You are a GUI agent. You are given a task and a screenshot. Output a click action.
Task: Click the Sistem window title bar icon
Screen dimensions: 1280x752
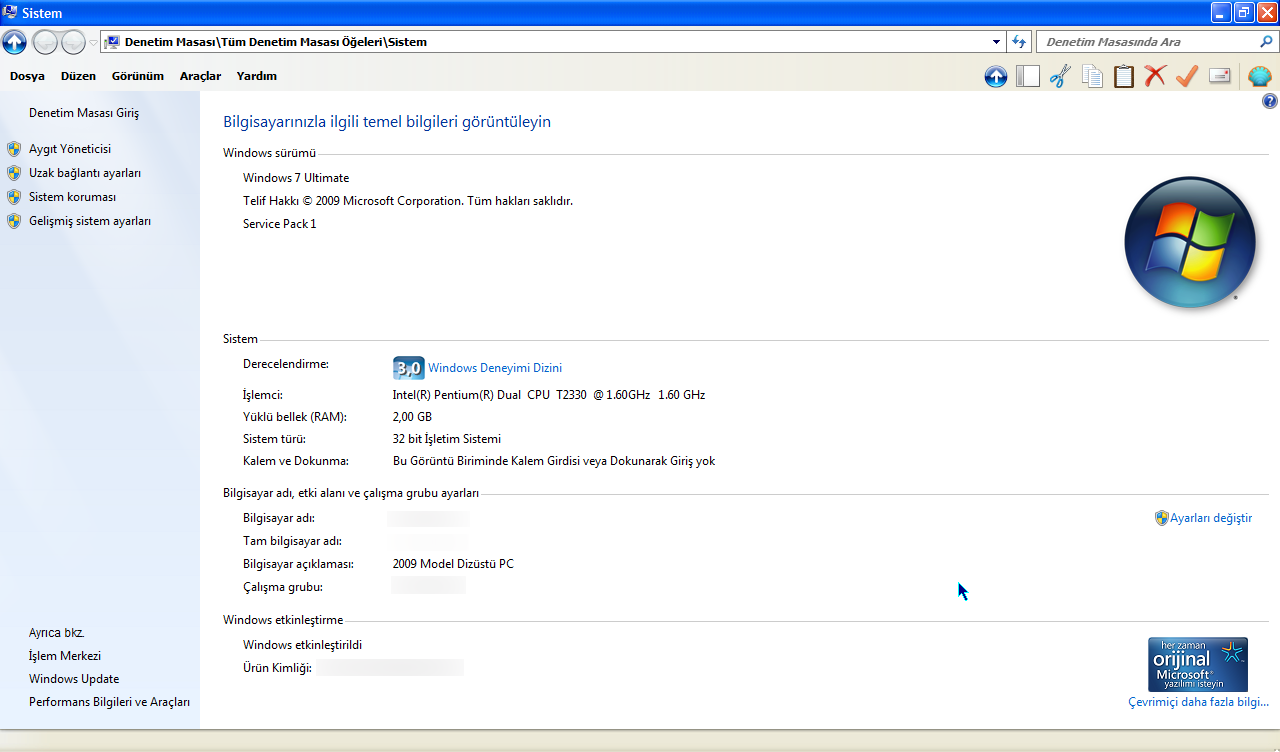pos(10,12)
